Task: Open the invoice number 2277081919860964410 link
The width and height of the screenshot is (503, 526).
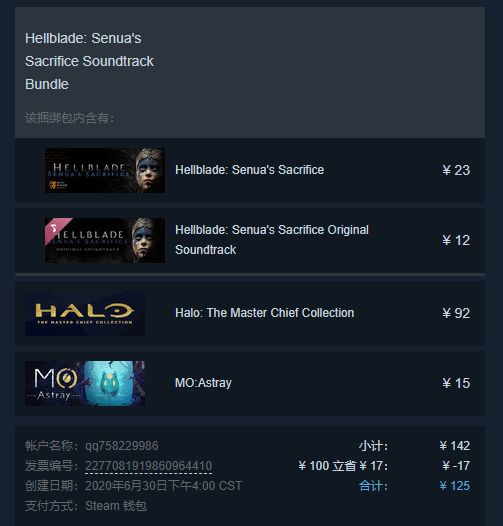Action: pyautogui.click(x=148, y=466)
